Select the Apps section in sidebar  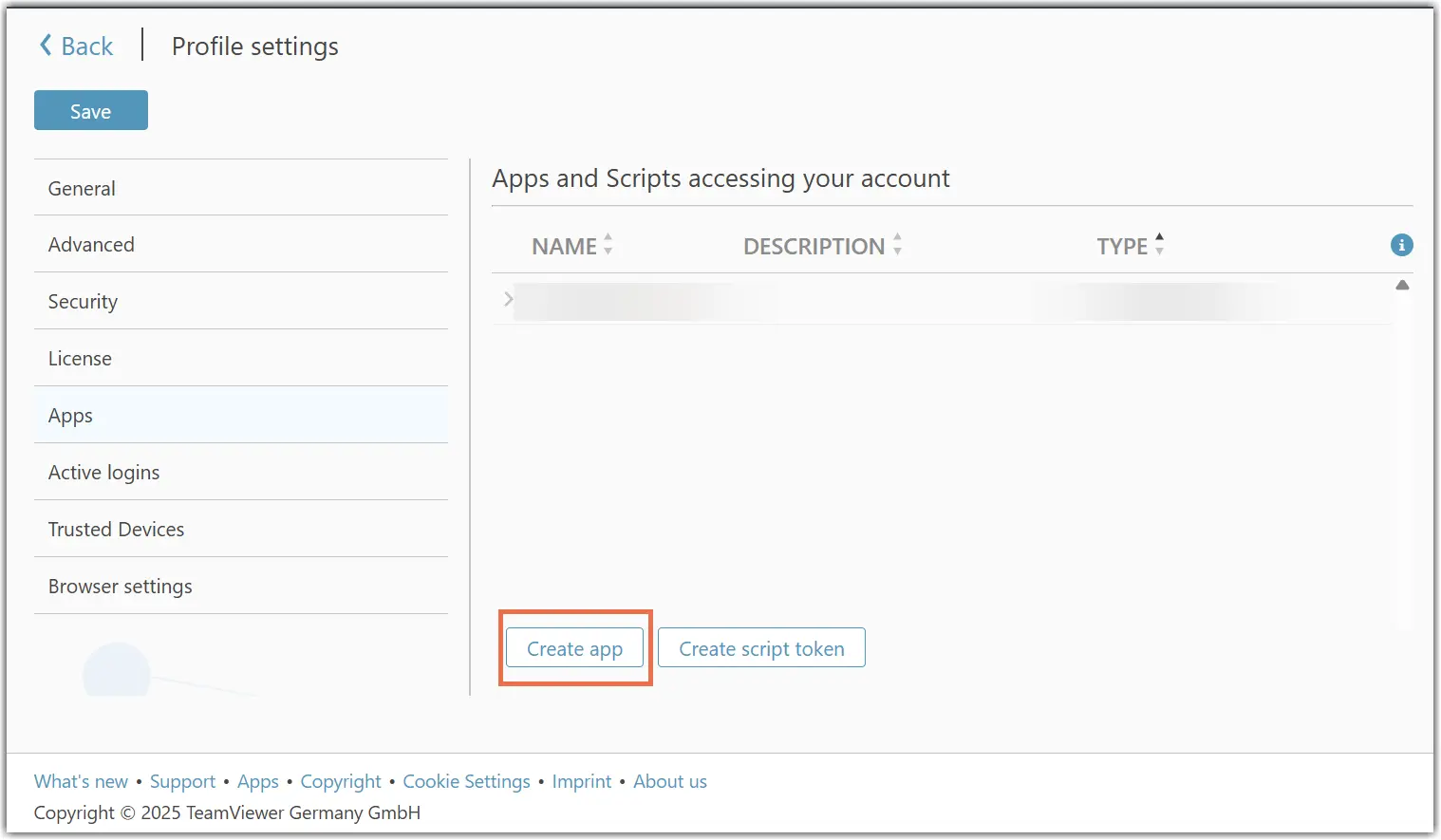click(x=241, y=416)
